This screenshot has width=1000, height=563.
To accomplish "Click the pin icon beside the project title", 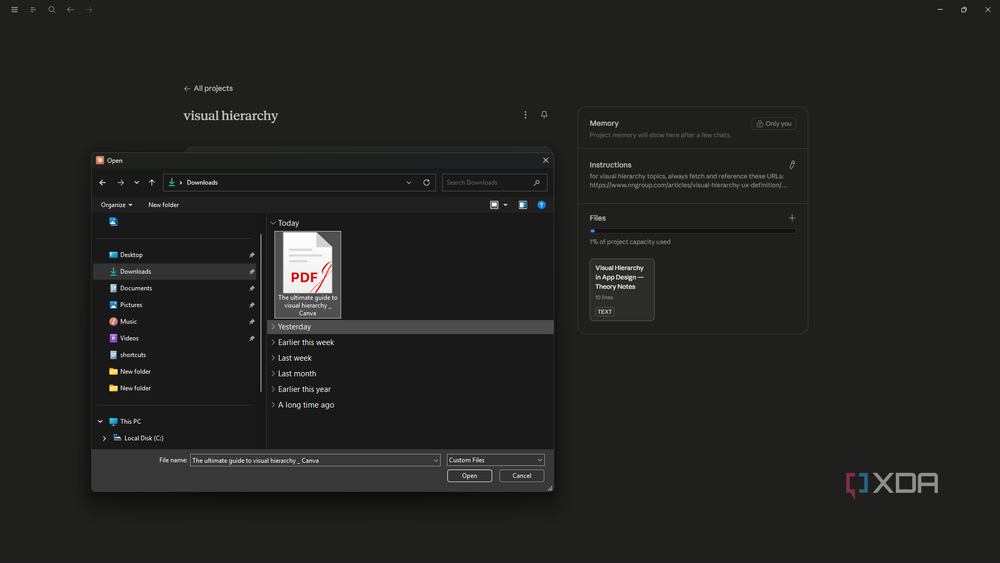I will (544, 115).
